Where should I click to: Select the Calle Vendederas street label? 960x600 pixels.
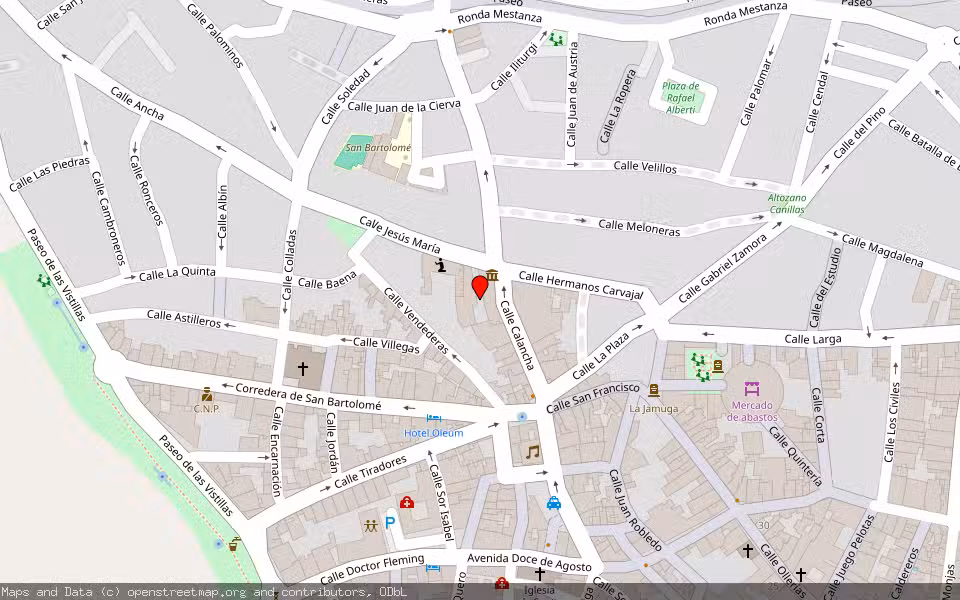[x=416, y=320]
